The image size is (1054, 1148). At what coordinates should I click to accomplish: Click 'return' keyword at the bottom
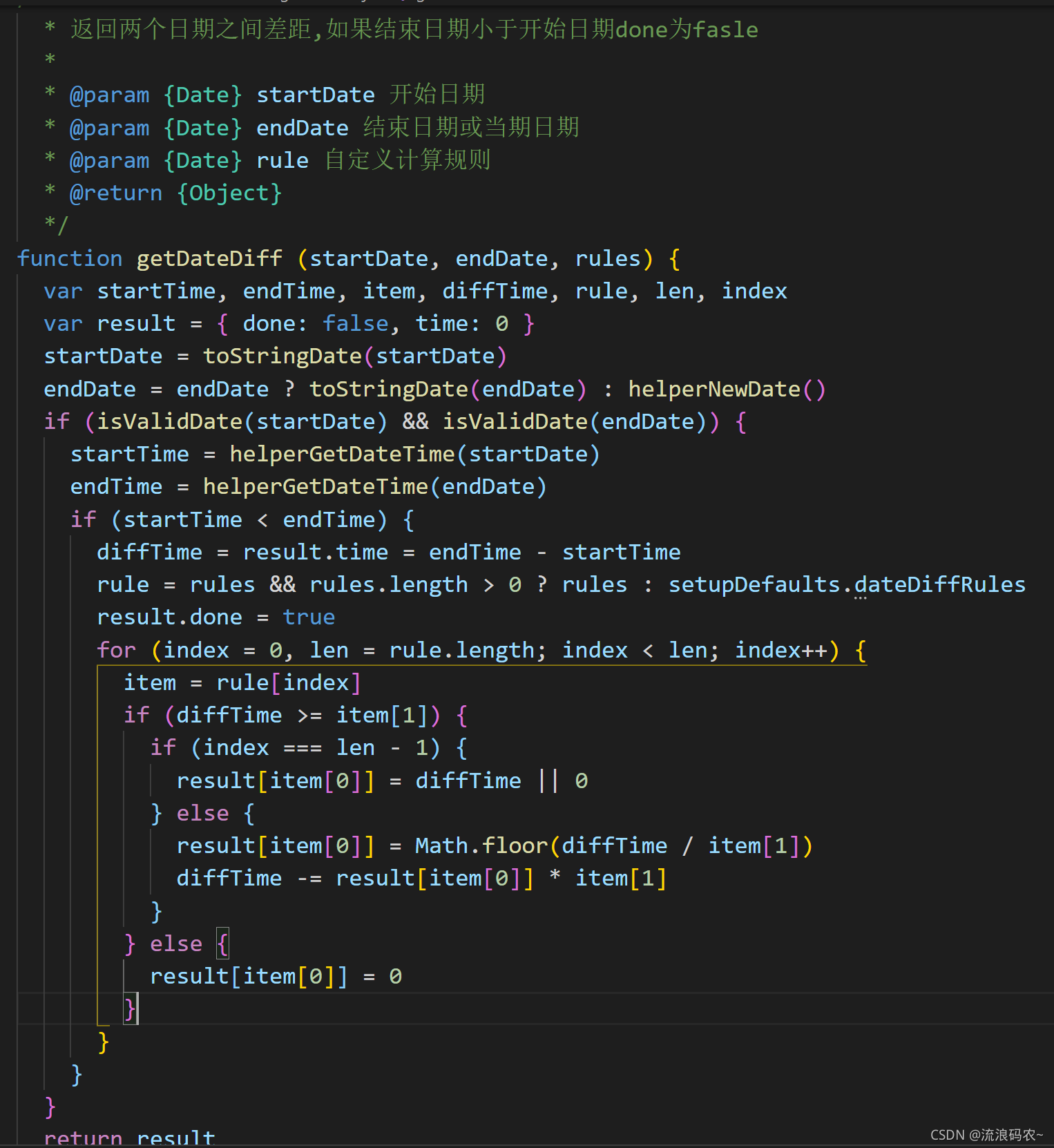tap(83, 1137)
